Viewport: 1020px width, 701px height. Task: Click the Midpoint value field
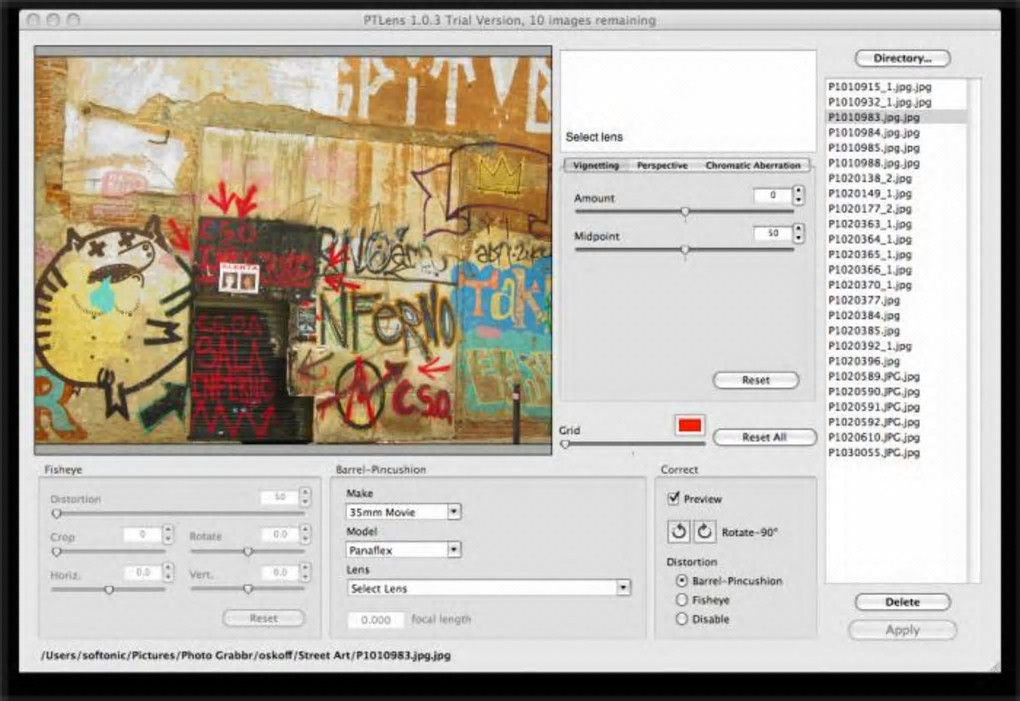click(x=772, y=233)
